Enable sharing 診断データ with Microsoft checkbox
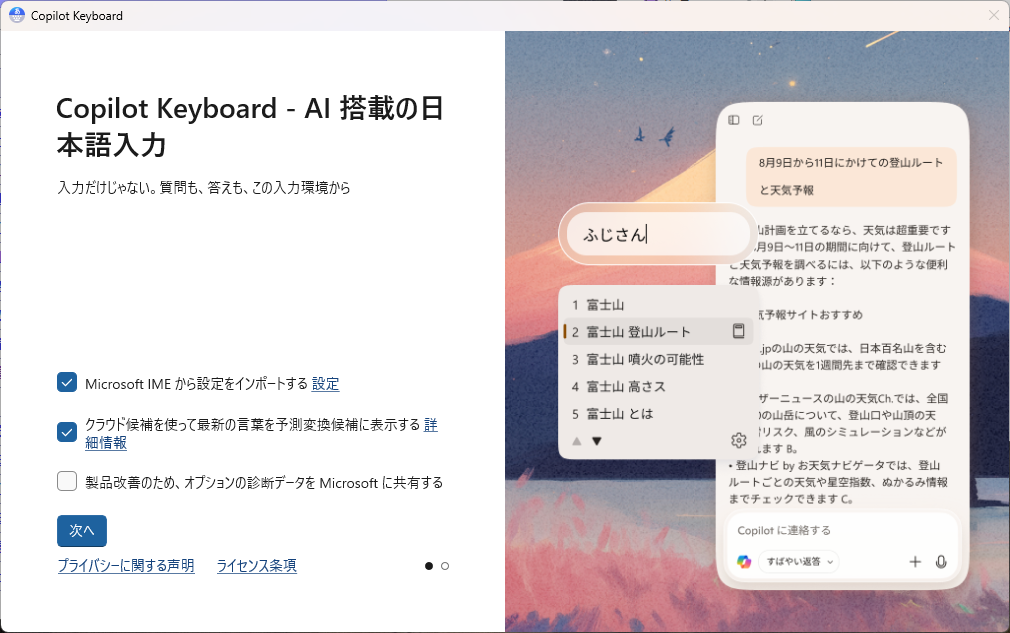The height and width of the screenshot is (633, 1010). pyautogui.click(x=67, y=481)
